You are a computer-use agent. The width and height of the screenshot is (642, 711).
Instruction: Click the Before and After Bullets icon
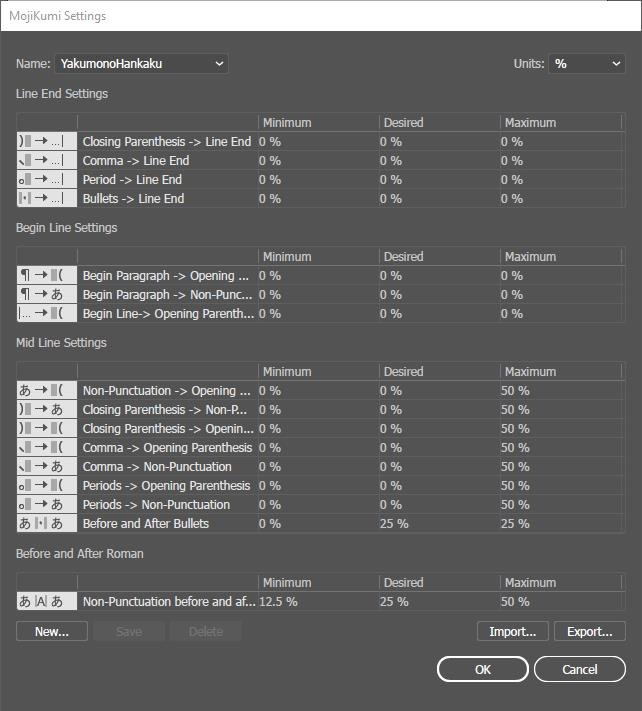46,524
